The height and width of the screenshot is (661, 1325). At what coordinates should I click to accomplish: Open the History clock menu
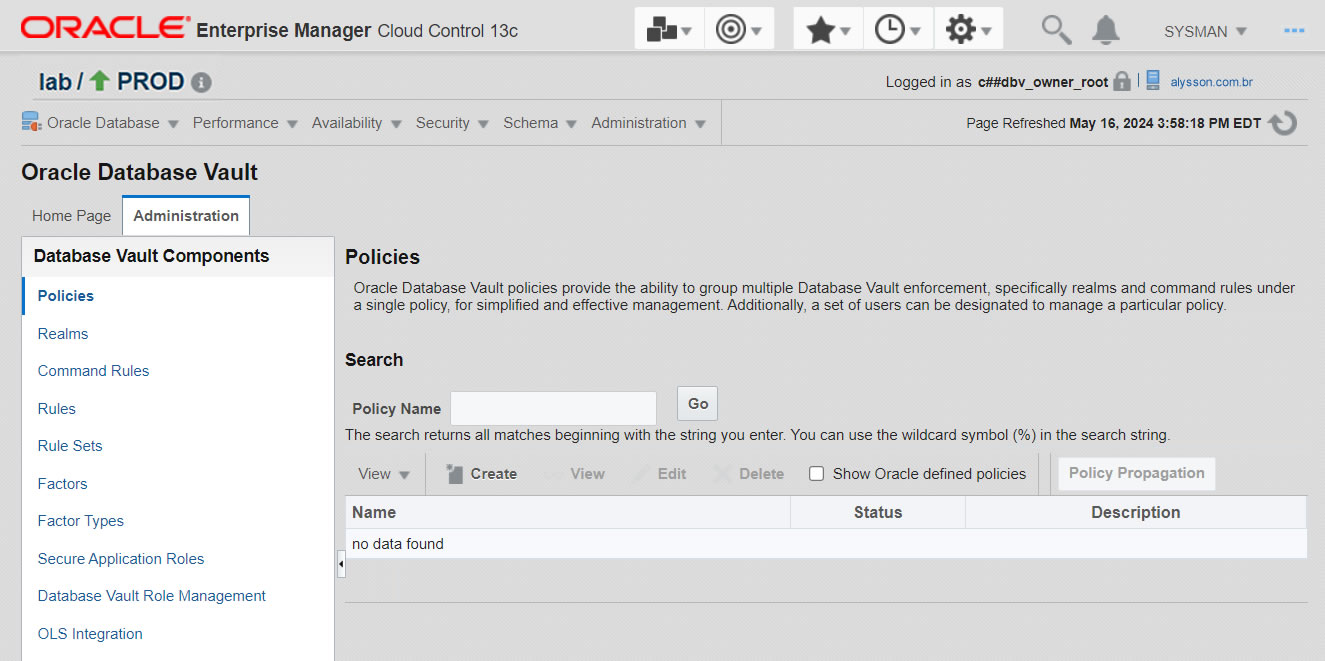tap(898, 30)
